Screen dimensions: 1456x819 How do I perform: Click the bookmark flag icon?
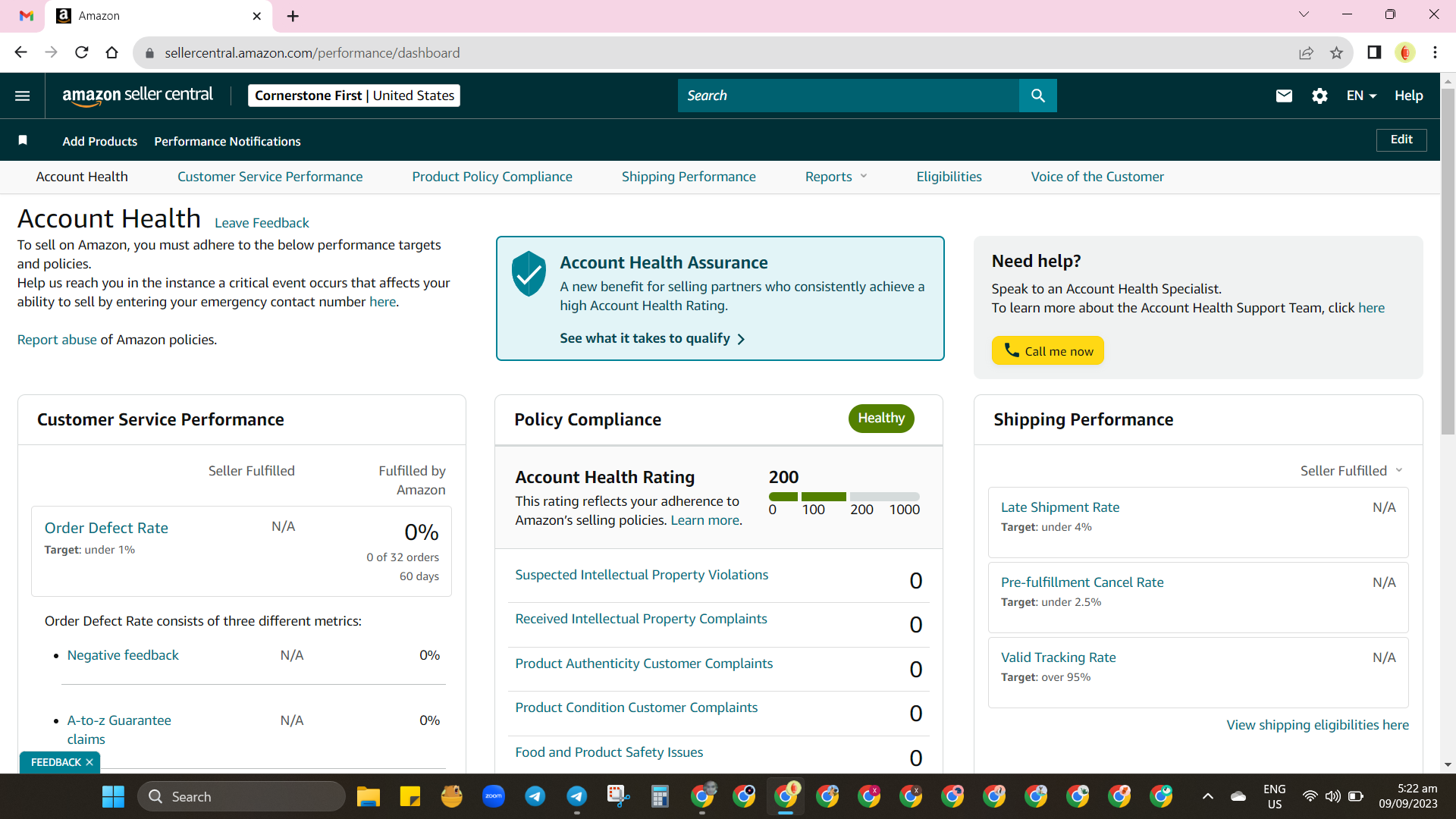[23, 140]
